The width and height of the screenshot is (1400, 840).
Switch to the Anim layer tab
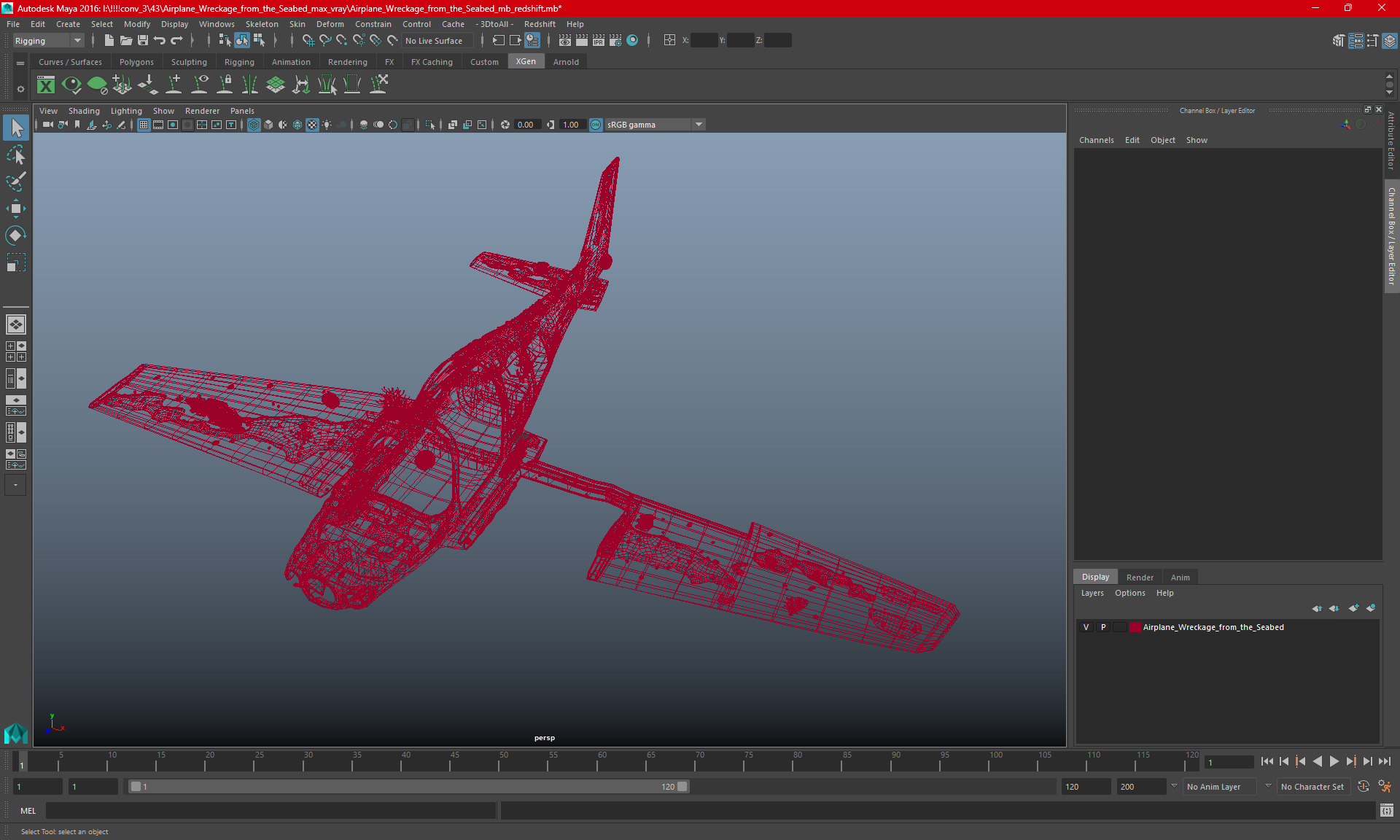tap(1180, 577)
